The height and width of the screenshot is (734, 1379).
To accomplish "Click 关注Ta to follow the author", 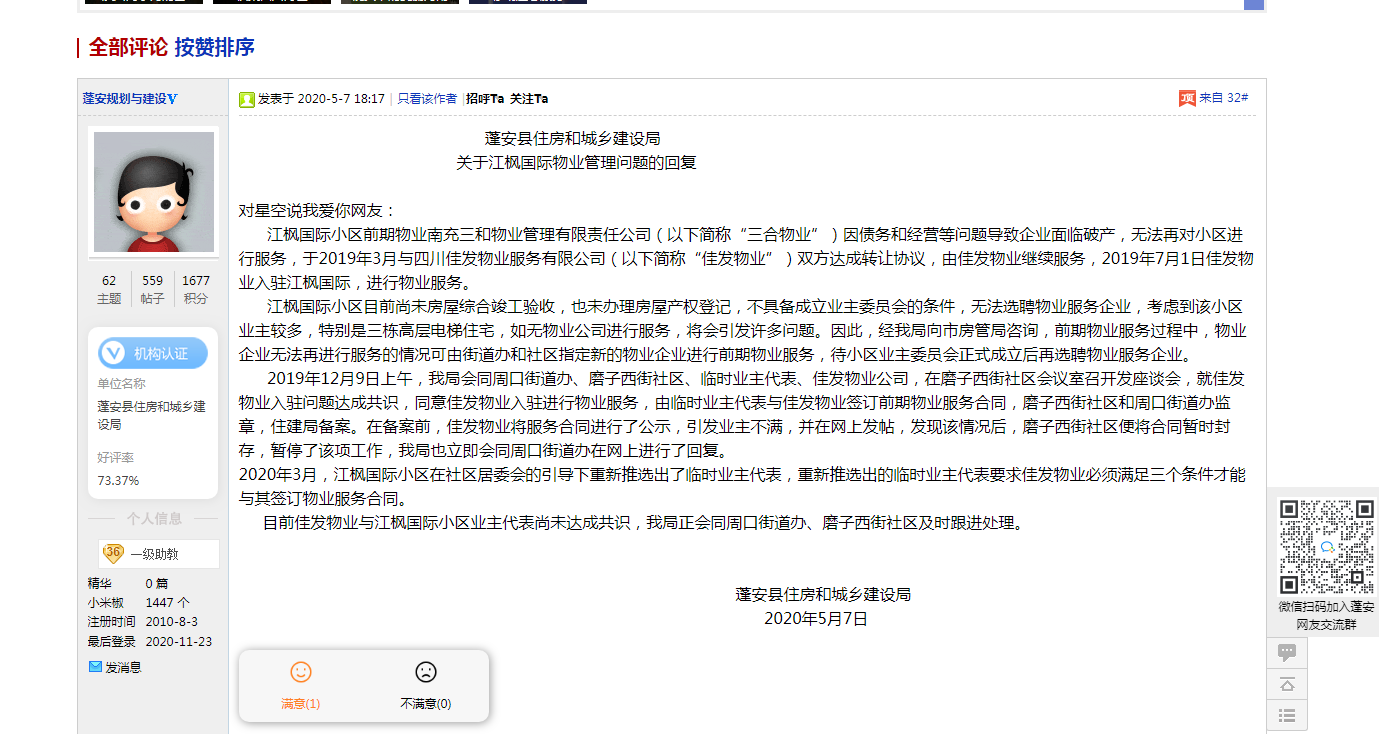I will click(x=529, y=99).
